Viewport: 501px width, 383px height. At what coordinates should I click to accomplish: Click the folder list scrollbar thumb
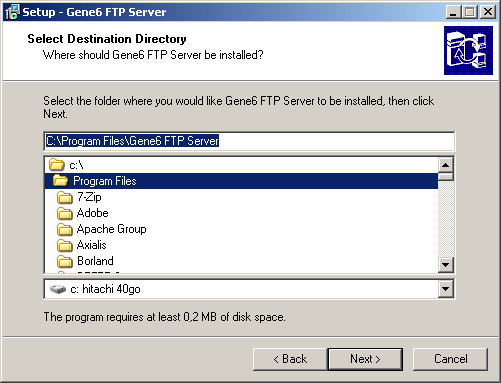click(446, 176)
